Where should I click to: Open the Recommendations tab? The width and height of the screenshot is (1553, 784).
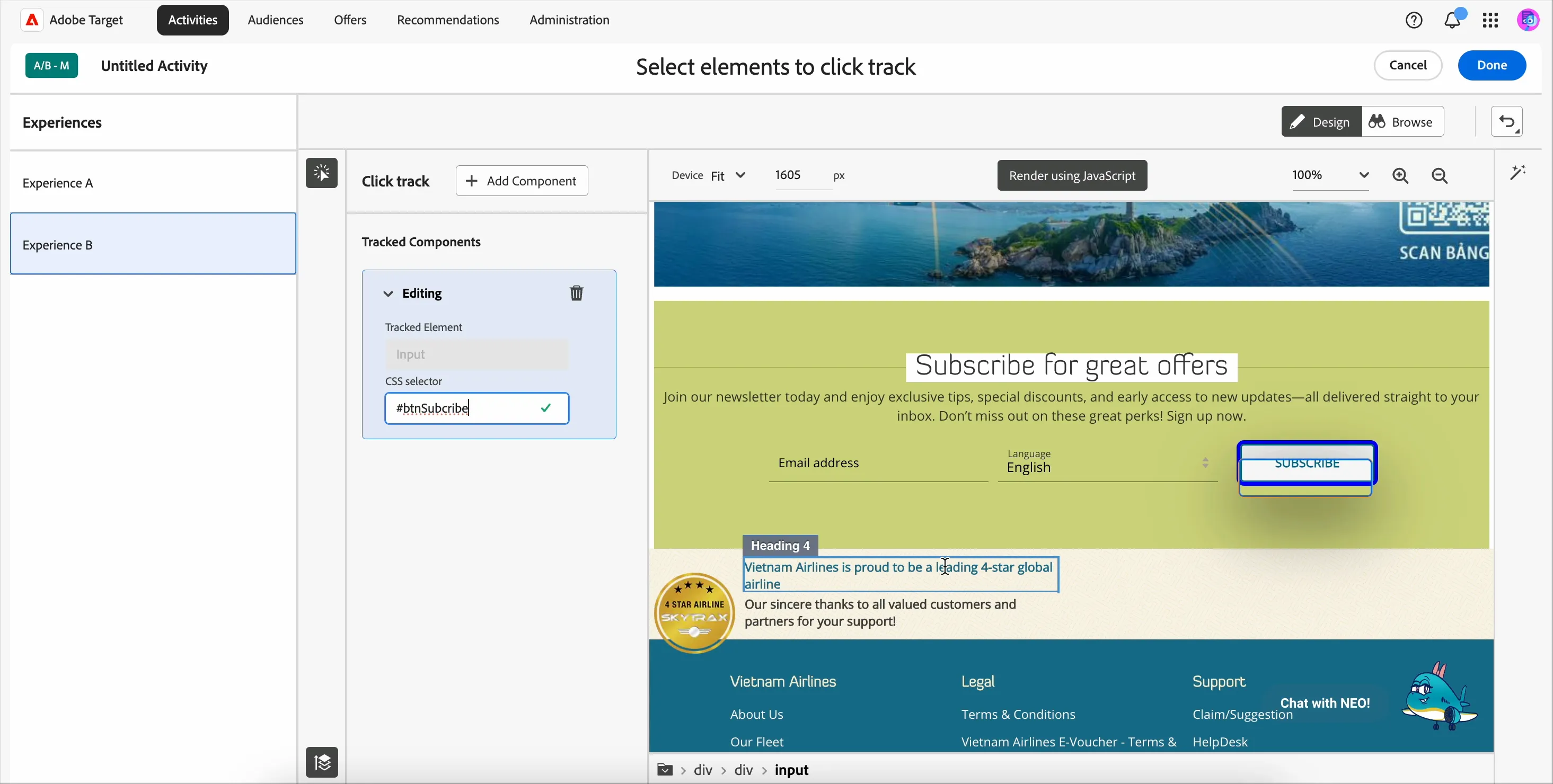(448, 21)
